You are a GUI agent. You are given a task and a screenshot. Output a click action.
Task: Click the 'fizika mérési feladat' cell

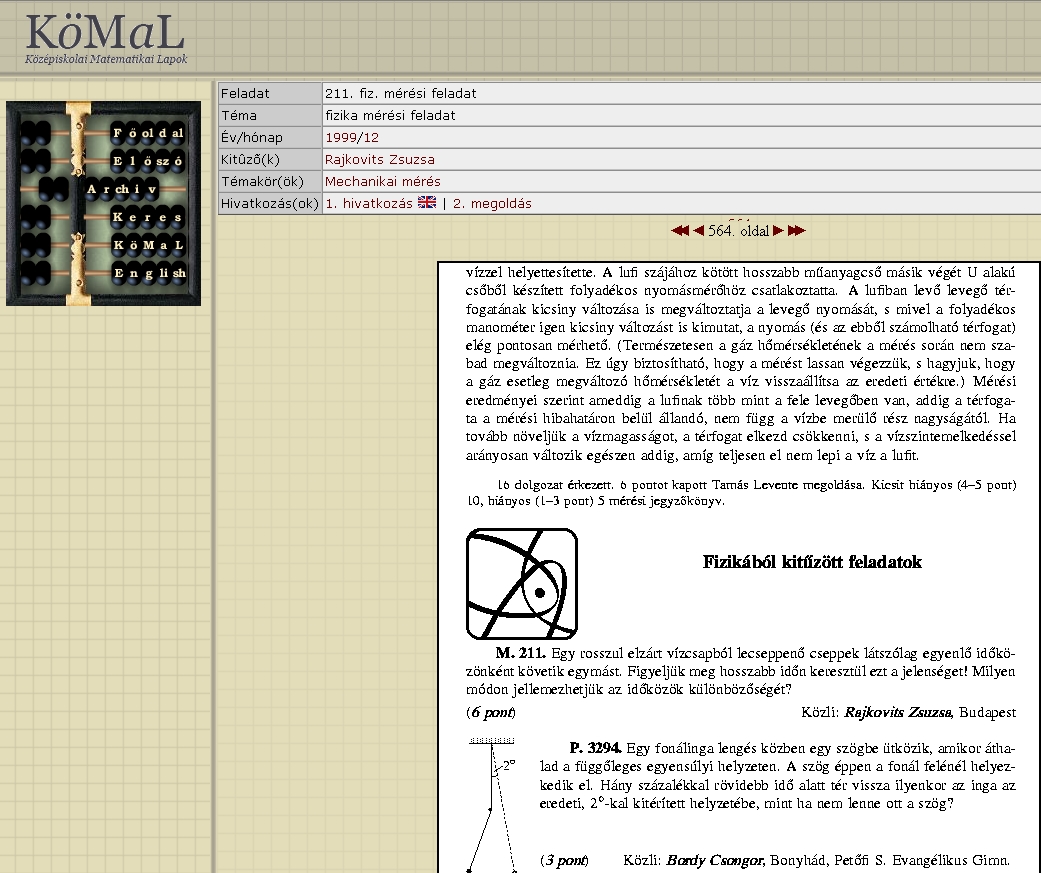click(x=681, y=115)
